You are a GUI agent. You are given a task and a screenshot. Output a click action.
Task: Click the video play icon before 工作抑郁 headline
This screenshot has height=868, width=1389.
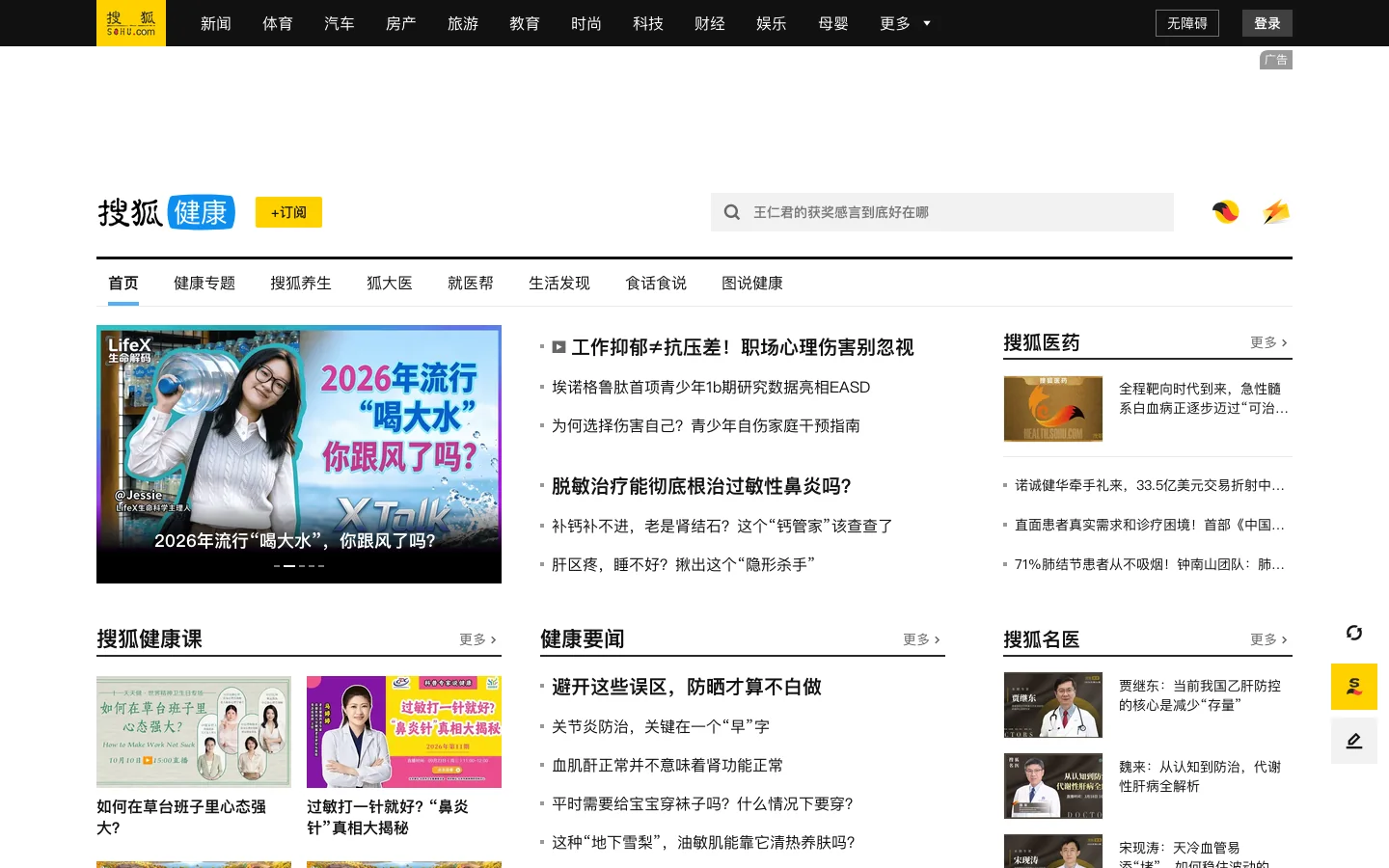(558, 347)
